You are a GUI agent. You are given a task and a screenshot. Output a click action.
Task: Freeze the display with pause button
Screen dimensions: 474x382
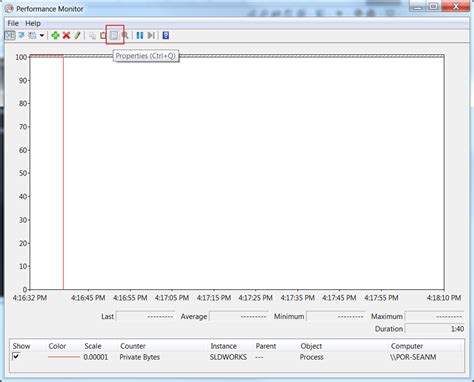tap(140, 35)
